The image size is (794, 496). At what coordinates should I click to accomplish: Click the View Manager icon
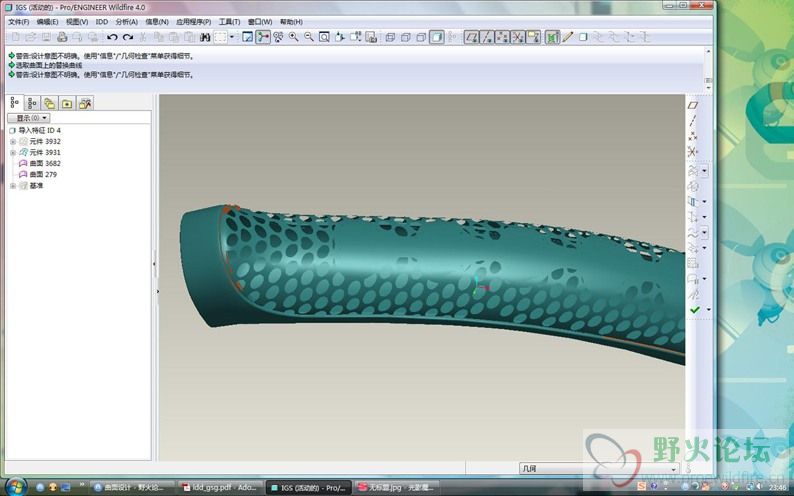[371, 37]
